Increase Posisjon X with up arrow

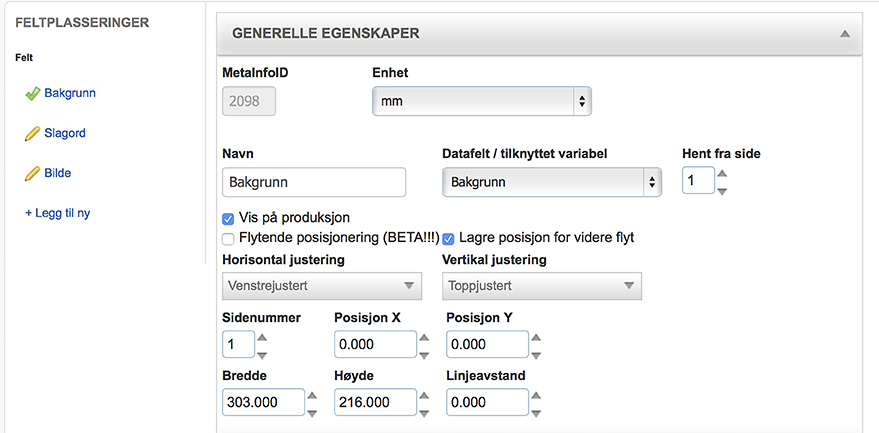[x=424, y=337]
